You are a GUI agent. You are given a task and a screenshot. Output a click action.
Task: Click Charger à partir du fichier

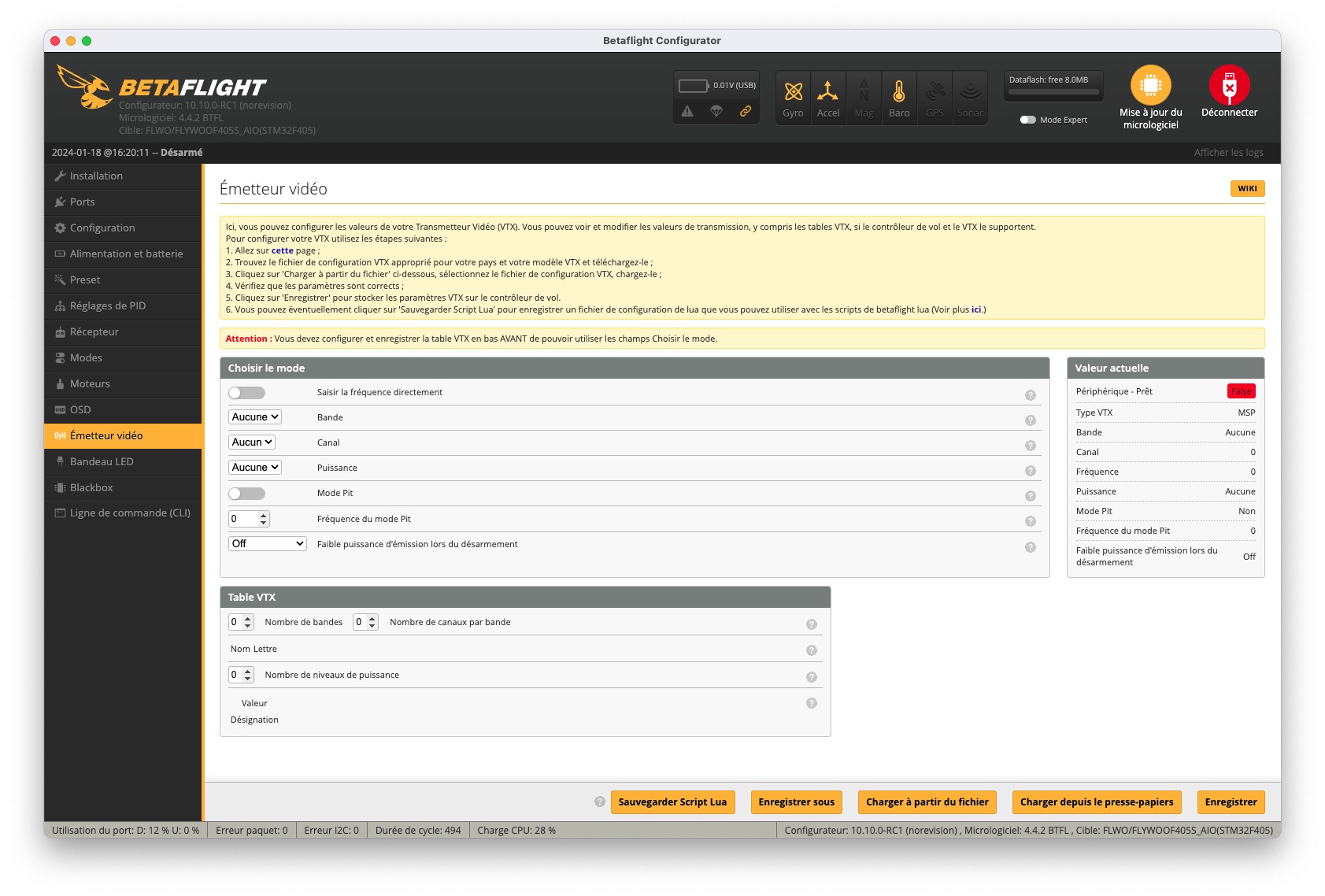tap(927, 802)
